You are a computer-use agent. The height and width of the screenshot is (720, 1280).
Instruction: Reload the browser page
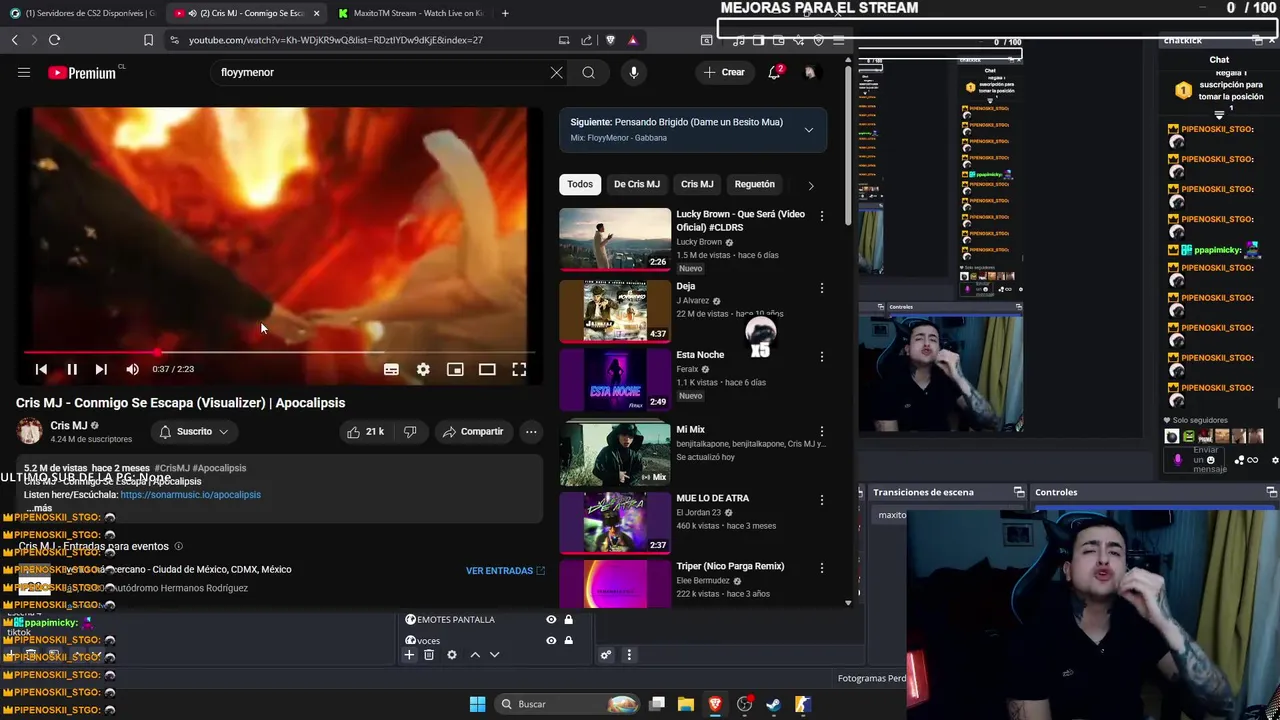(x=54, y=40)
